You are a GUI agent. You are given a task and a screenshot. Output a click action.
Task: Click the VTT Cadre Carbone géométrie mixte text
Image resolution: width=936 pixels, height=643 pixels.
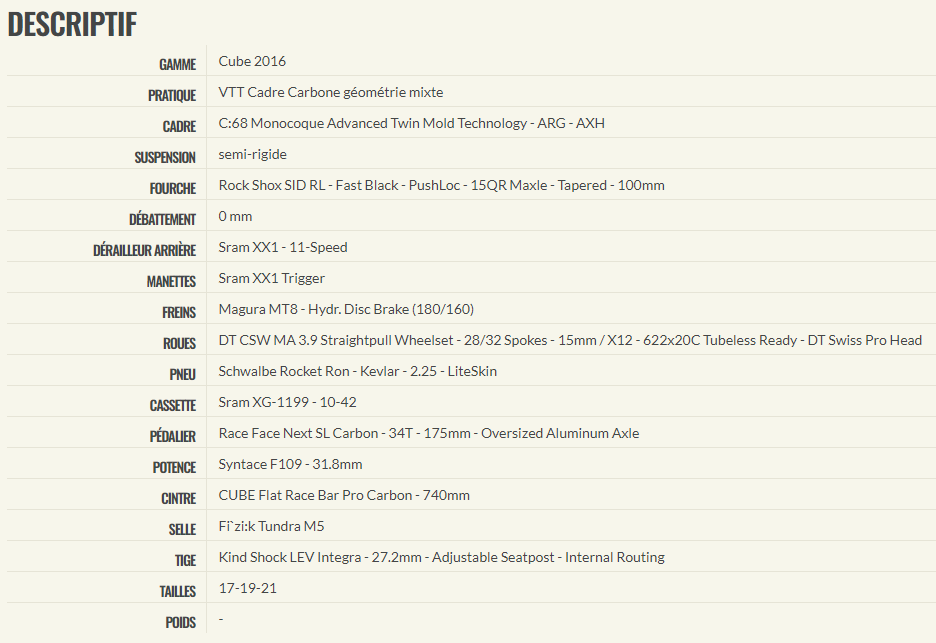[x=331, y=92]
